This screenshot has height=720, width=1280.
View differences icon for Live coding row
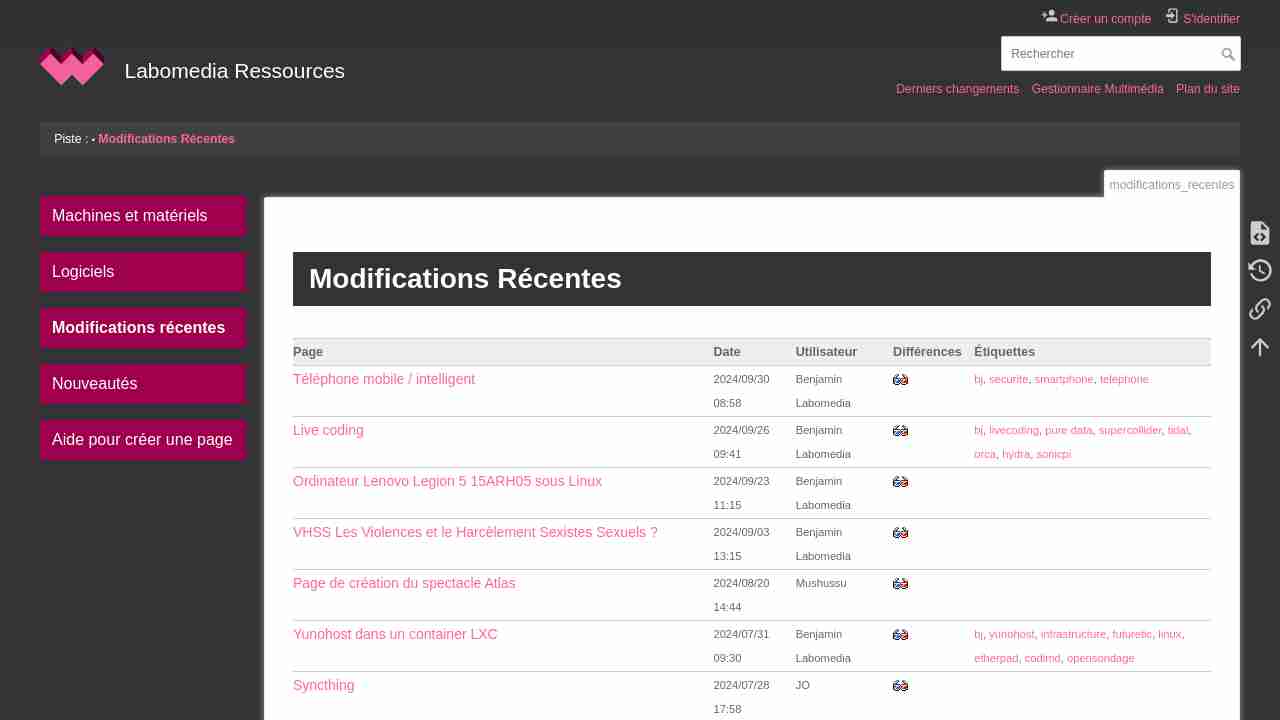coord(900,431)
